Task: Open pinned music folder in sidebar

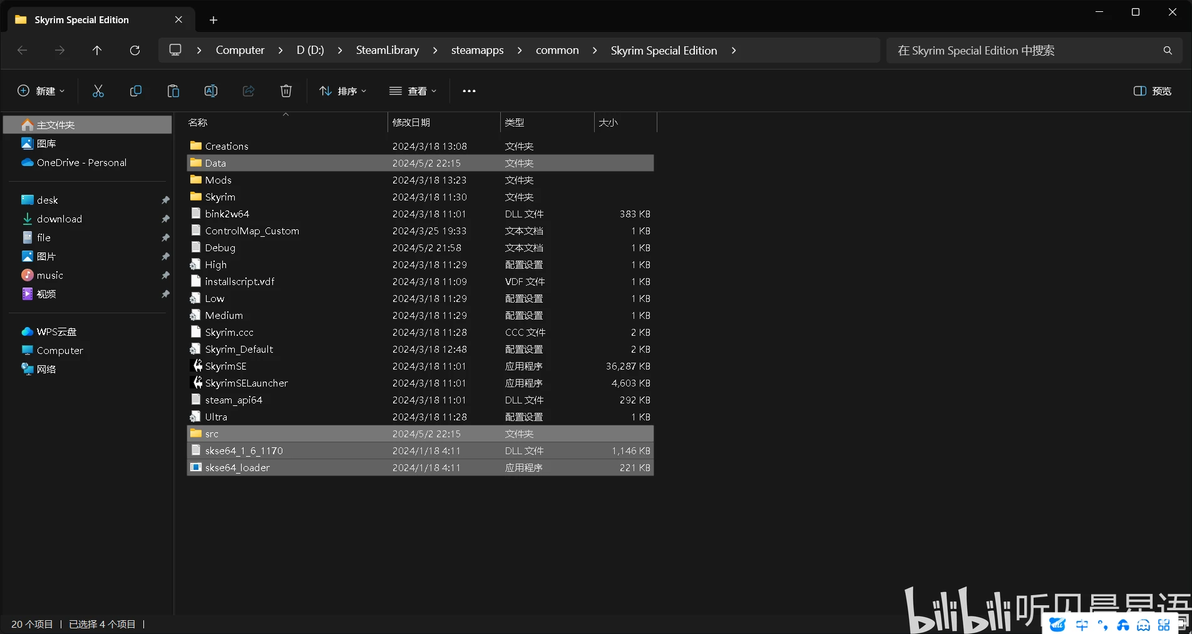Action: [87, 275]
